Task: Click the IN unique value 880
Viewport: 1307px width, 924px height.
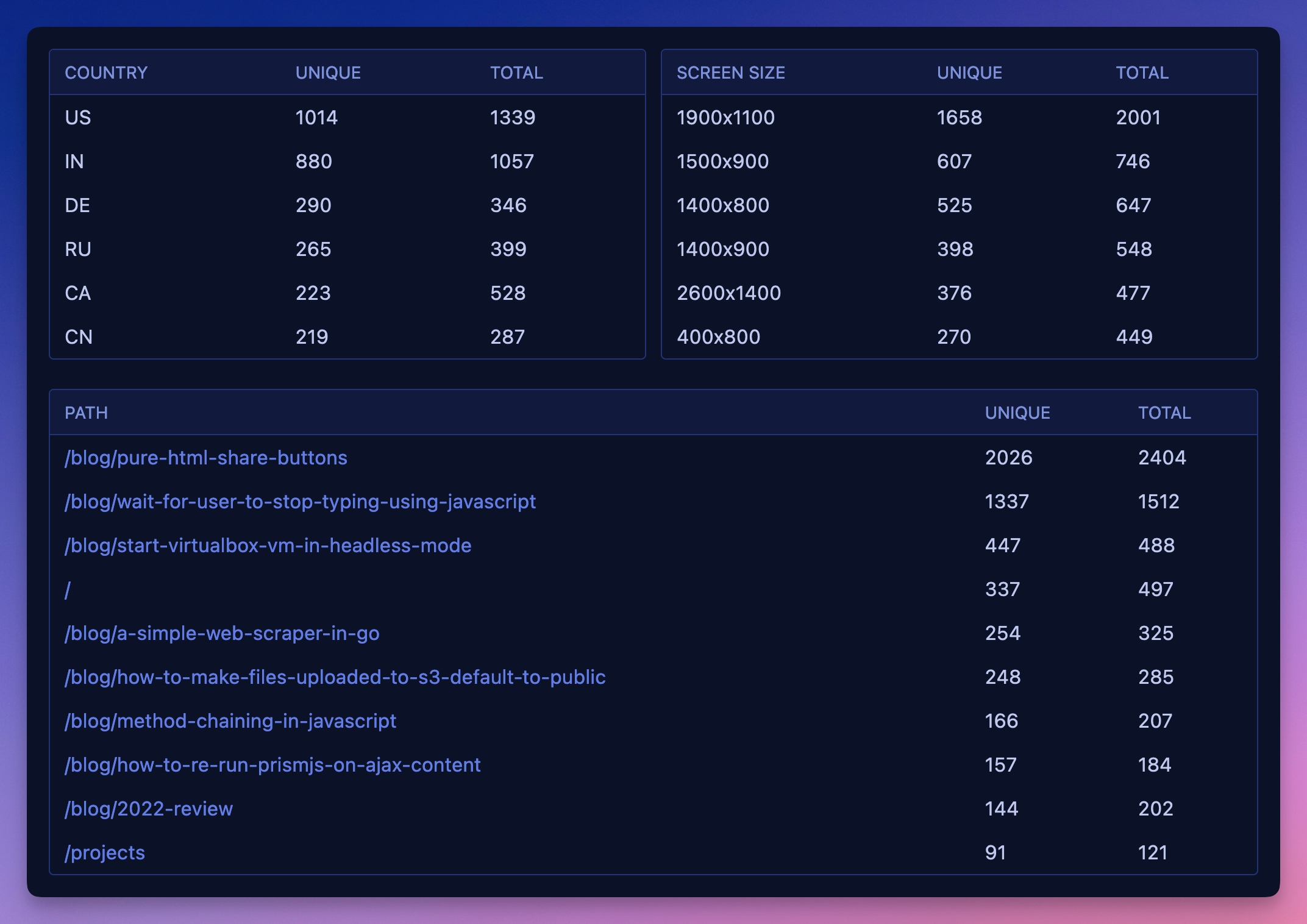Action: [x=314, y=161]
